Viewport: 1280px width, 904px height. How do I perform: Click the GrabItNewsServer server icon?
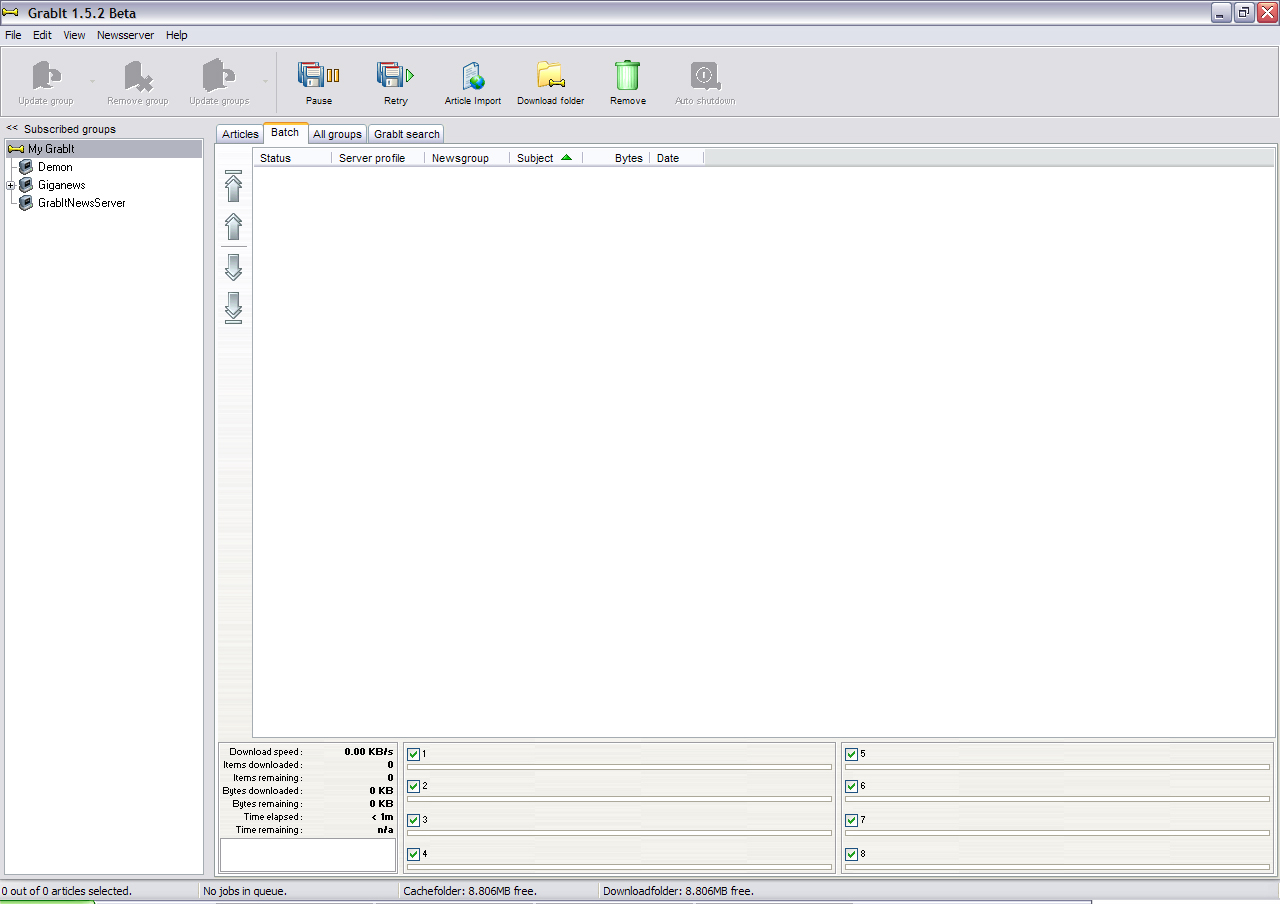[26, 203]
